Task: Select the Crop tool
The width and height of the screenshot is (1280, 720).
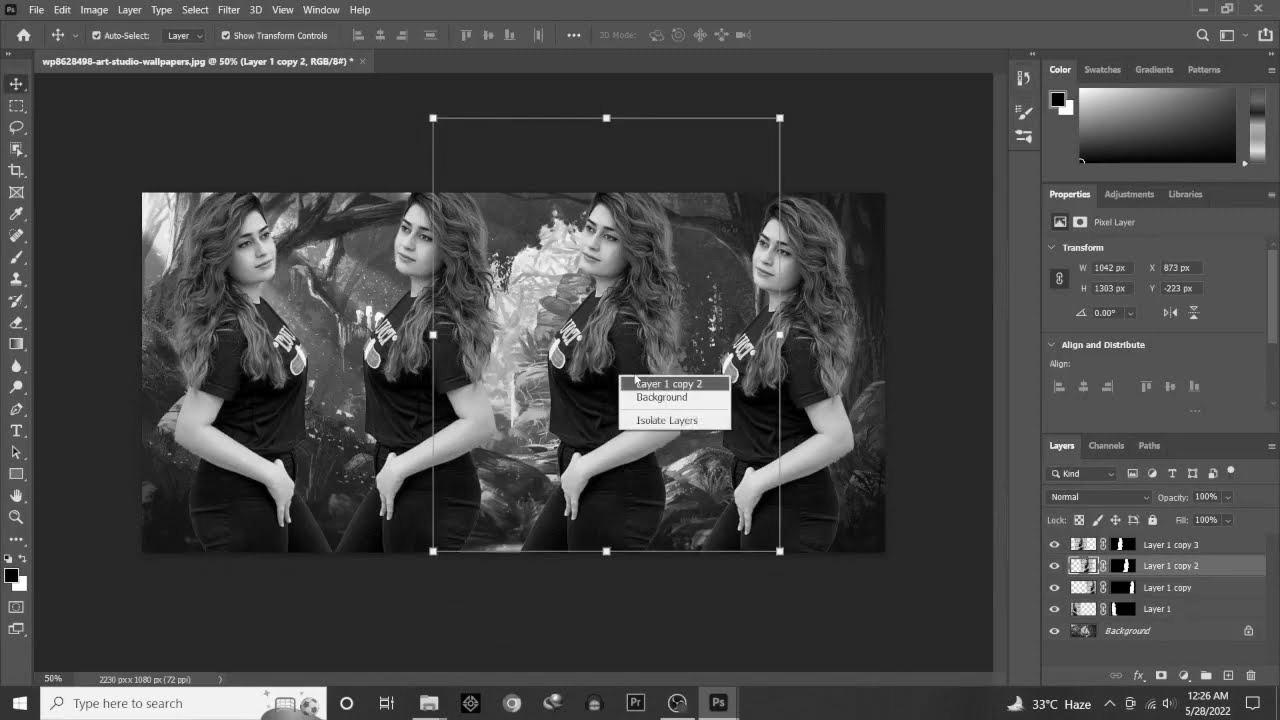Action: tap(16, 171)
